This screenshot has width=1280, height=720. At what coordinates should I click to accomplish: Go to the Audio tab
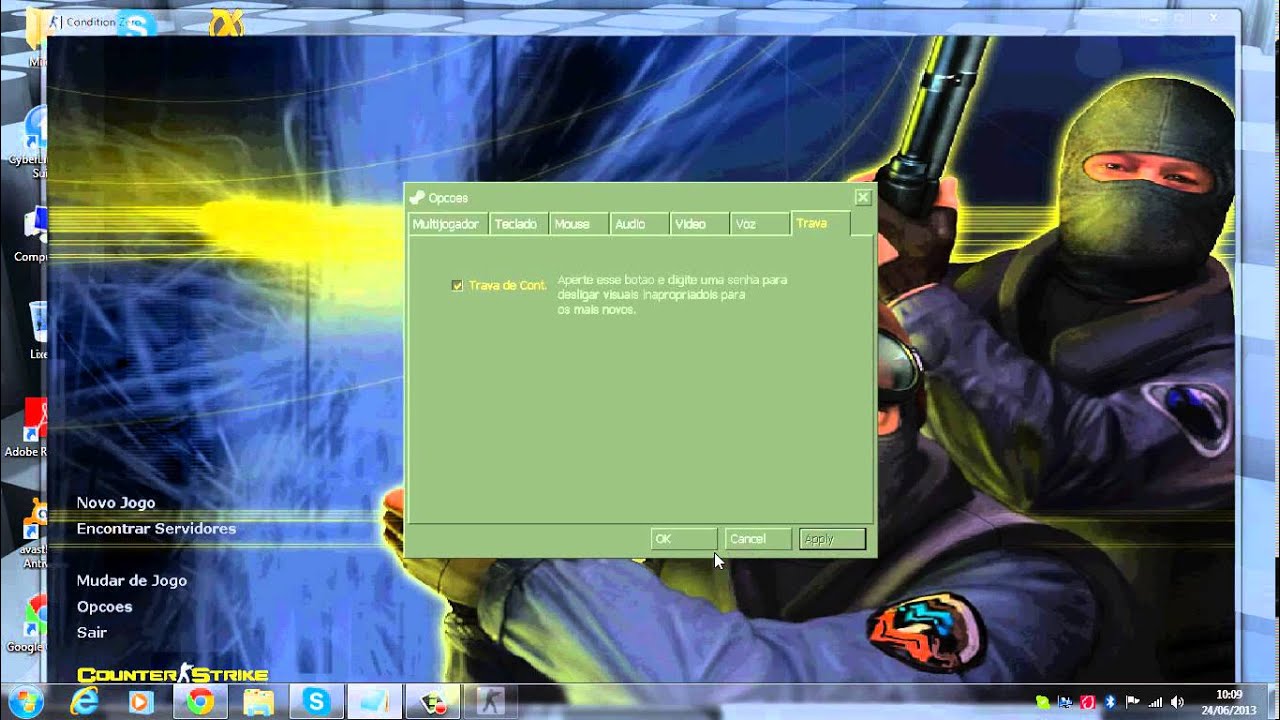coord(638,224)
